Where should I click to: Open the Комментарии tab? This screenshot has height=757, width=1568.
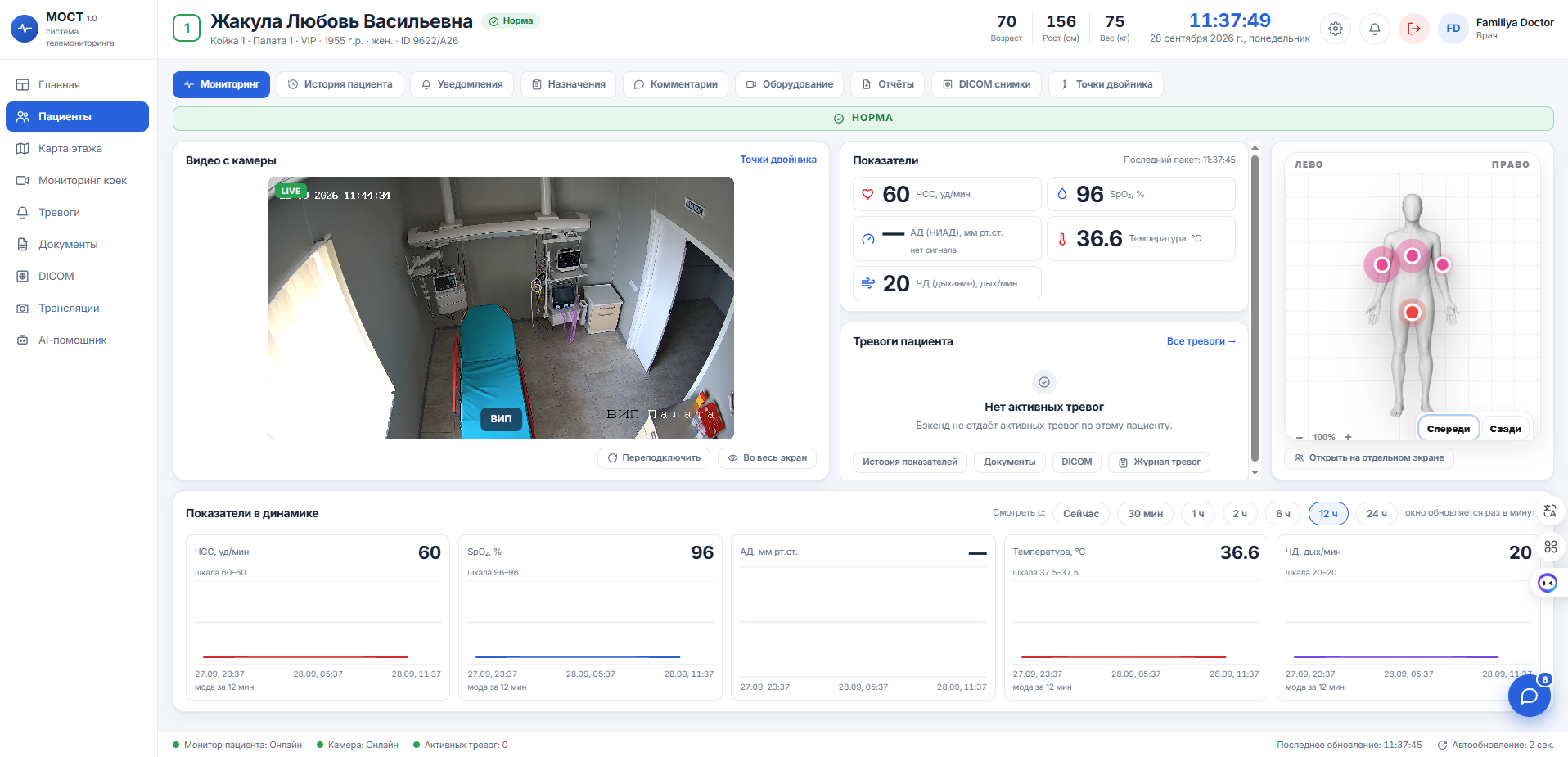[x=675, y=84]
